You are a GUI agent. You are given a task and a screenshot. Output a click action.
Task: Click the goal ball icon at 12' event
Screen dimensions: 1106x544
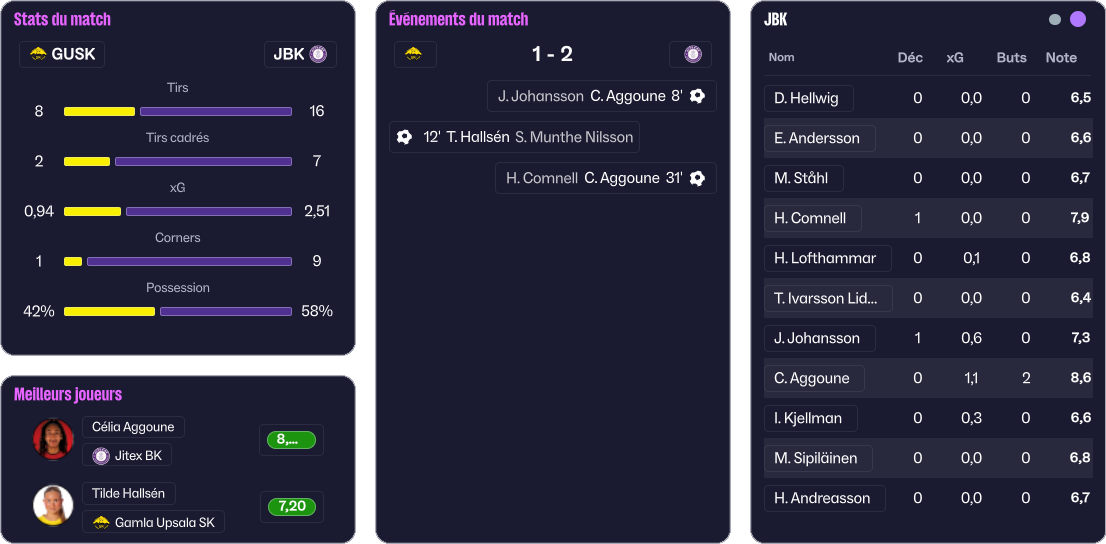tap(404, 137)
